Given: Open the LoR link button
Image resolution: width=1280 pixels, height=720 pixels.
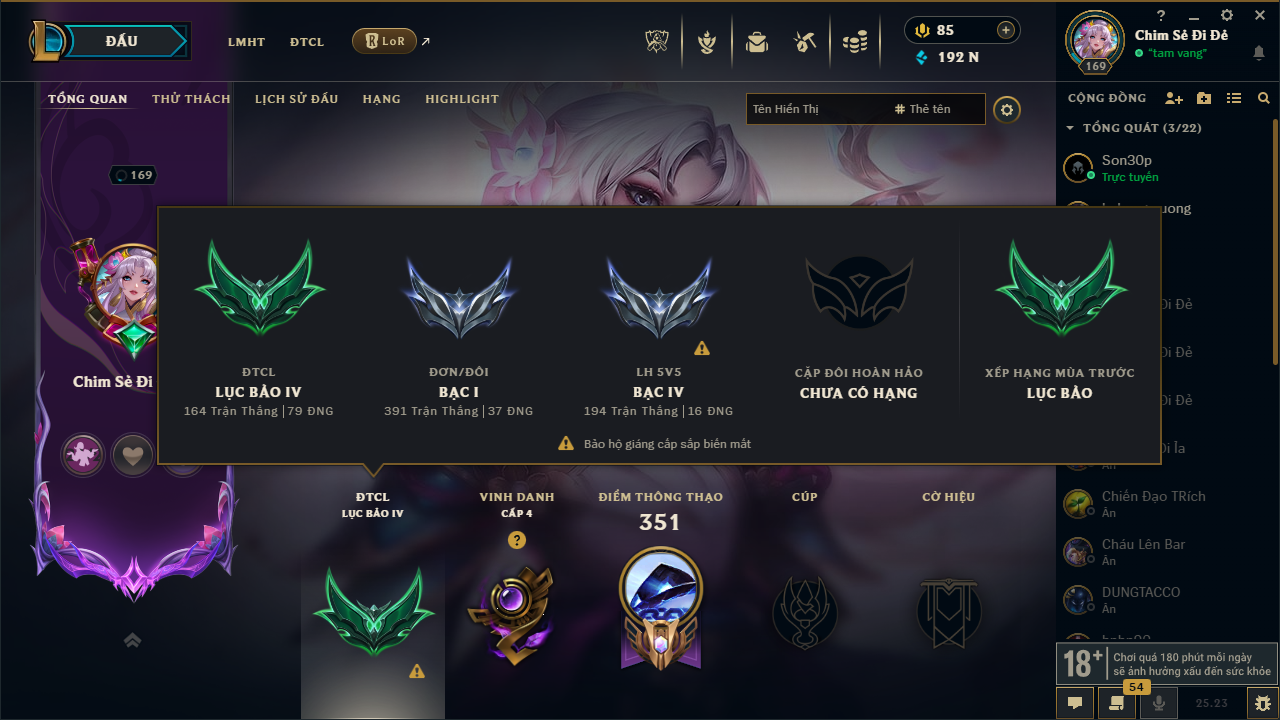Looking at the screenshot, I should (x=385, y=41).
